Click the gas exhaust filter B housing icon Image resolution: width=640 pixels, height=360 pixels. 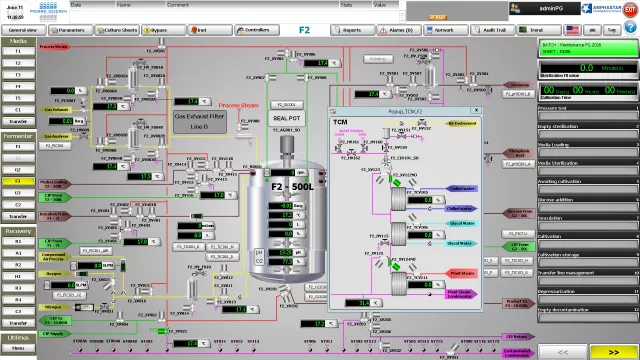tap(133, 137)
